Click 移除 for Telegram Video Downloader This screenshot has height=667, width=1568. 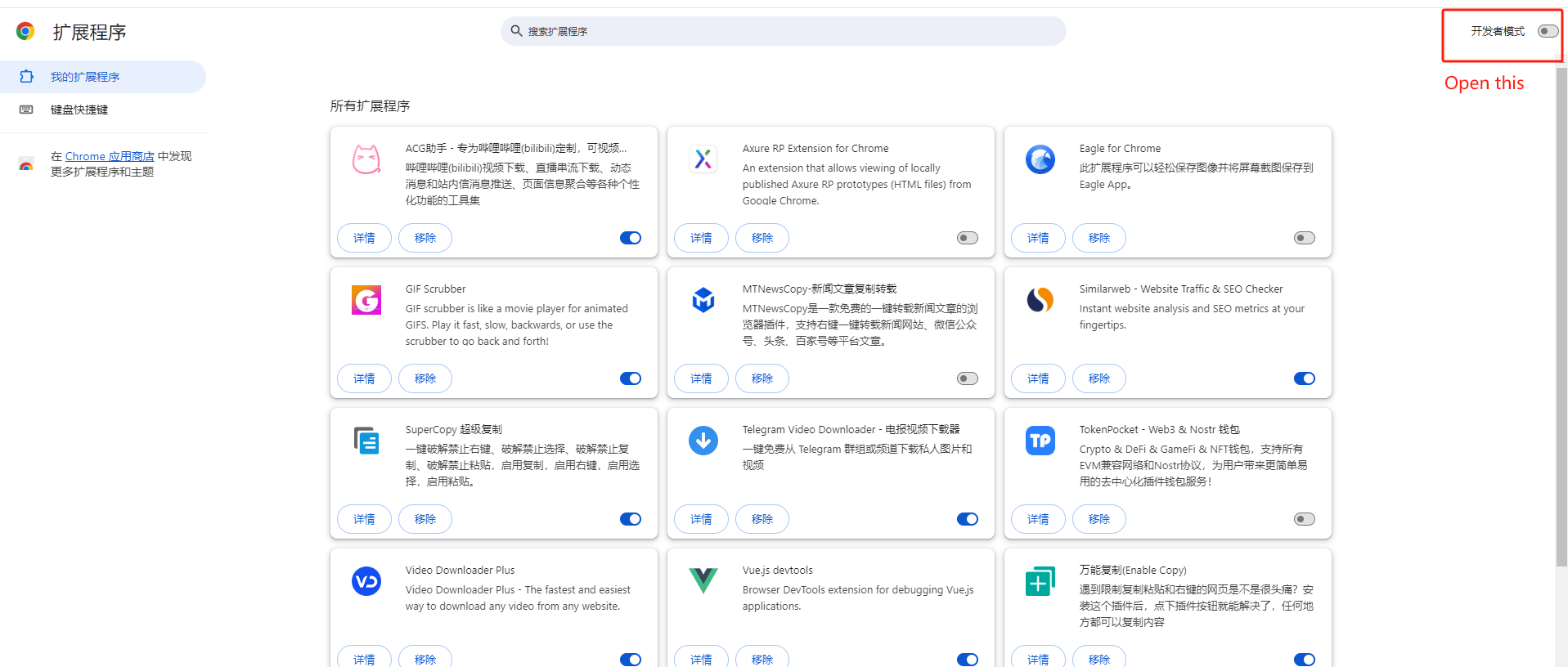[x=762, y=519]
